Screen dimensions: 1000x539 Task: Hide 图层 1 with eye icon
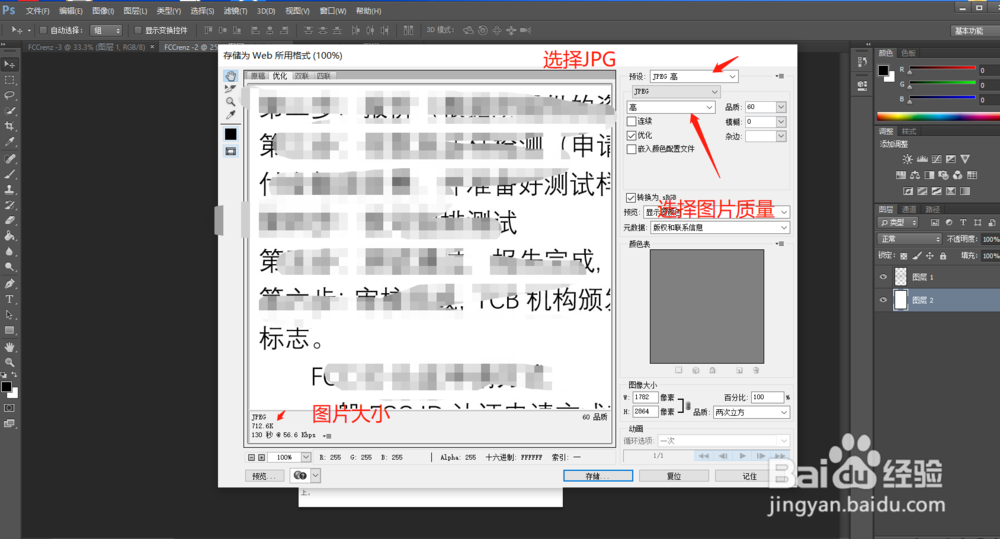coord(883,277)
